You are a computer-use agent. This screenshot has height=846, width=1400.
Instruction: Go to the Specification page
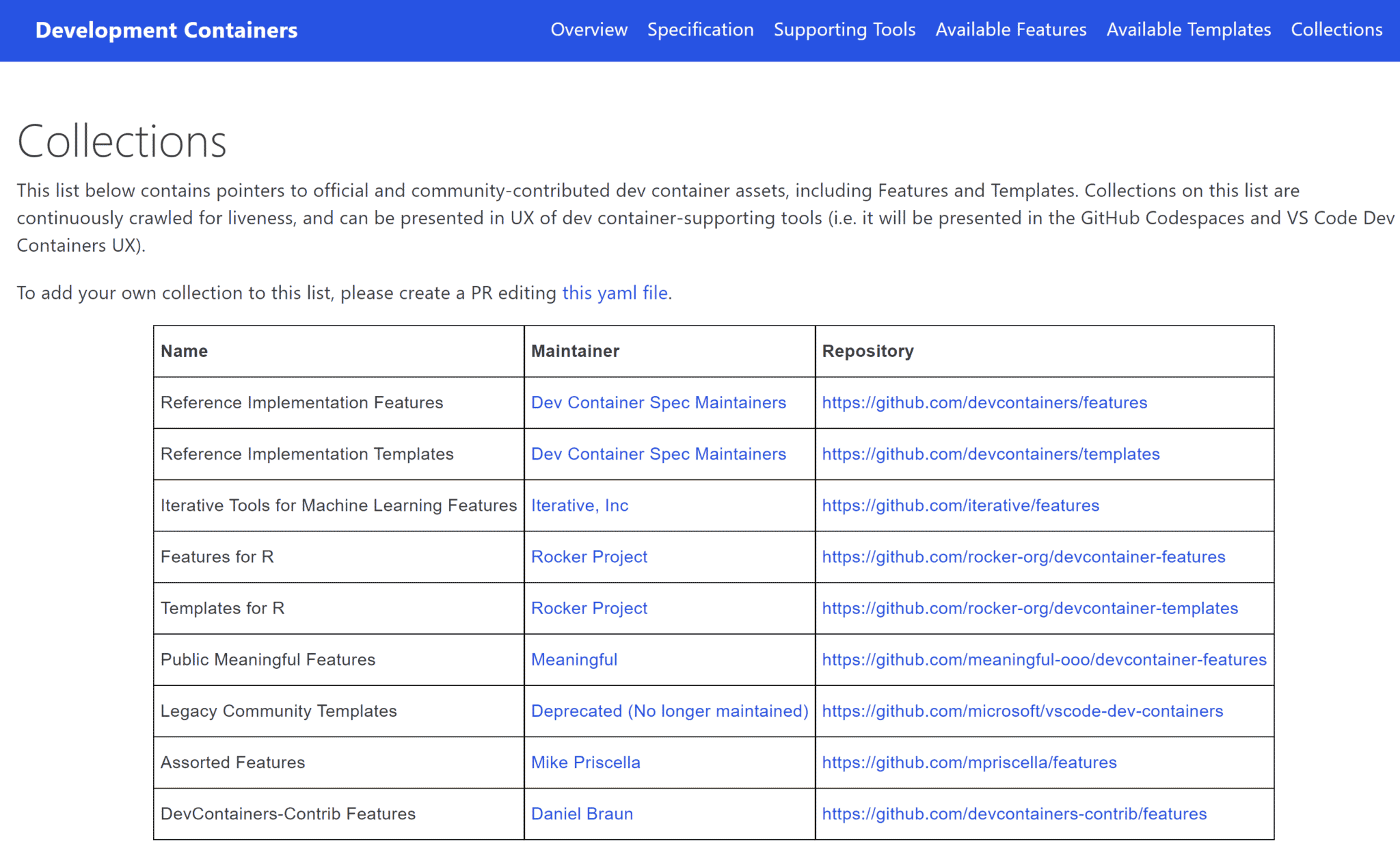tap(700, 30)
